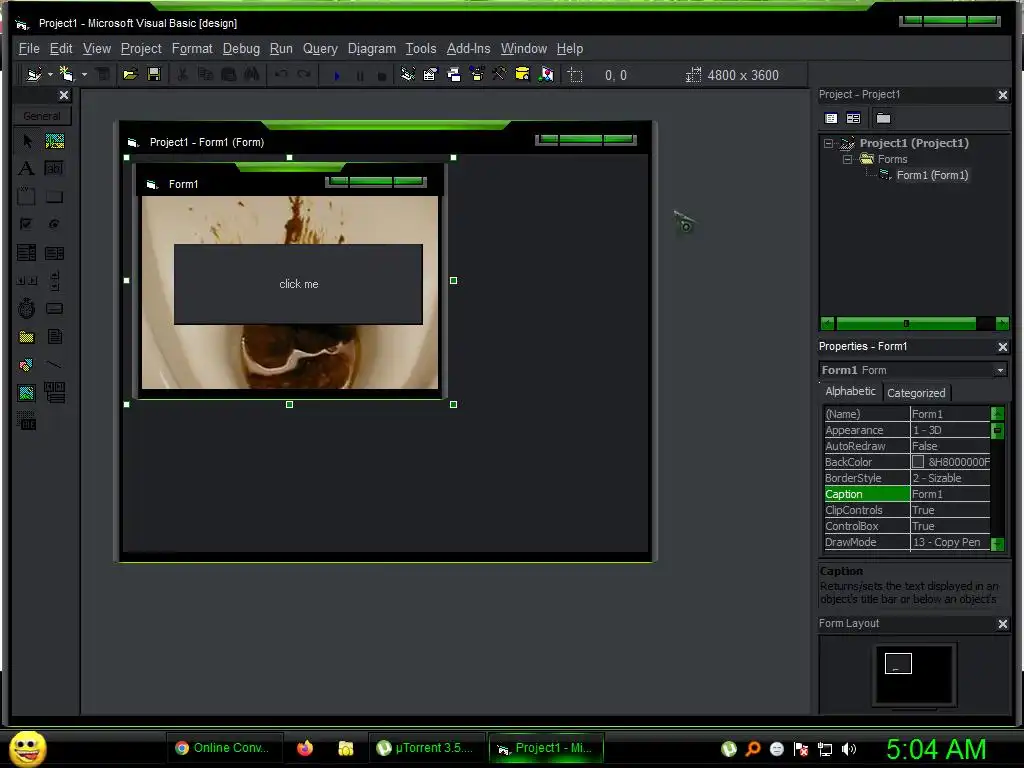Select the DrawMode property row
Image resolution: width=1024 pixels, height=768 pixels.
[907, 542]
